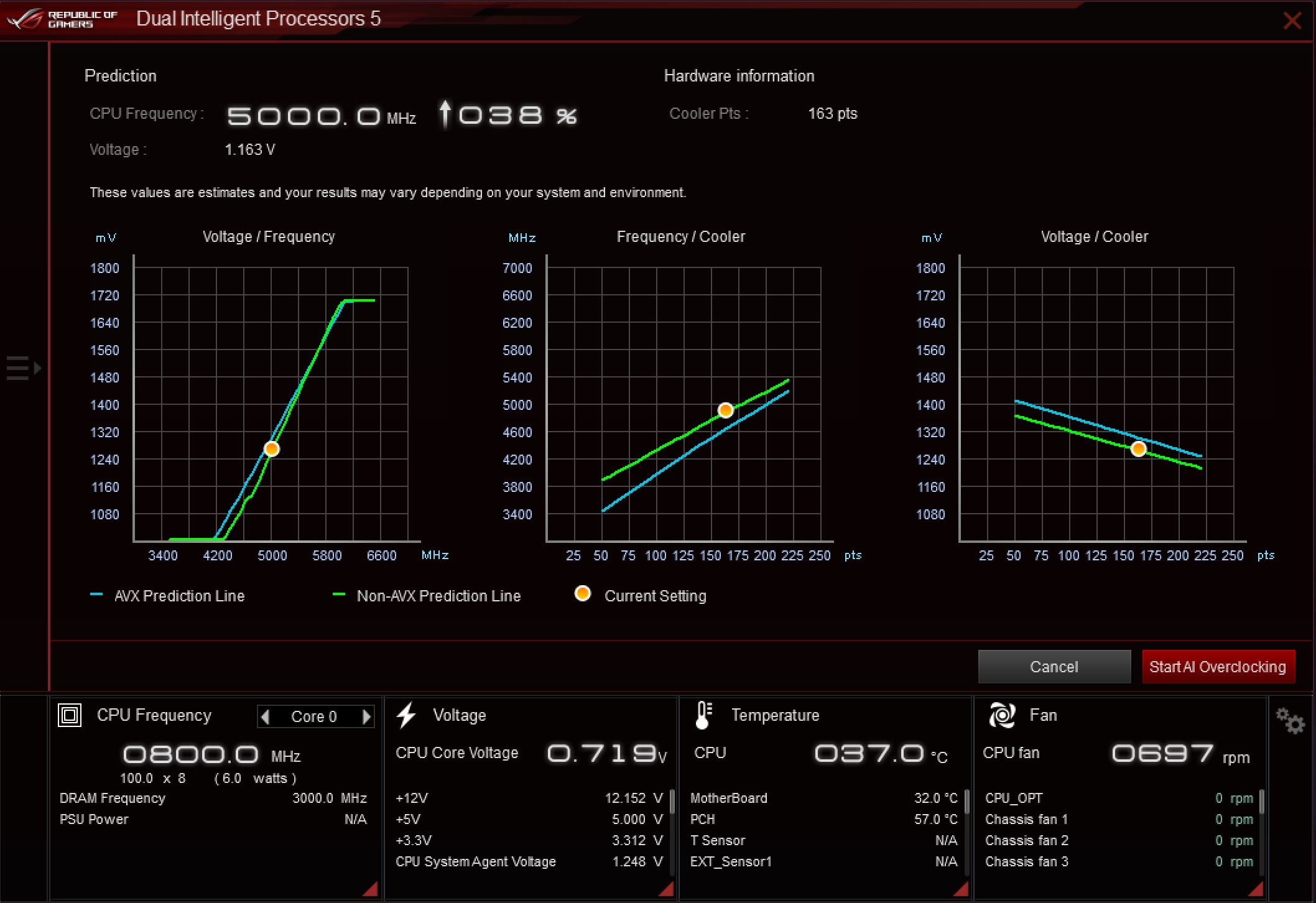This screenshot has width=1316, height=903.
Task: Click the MotherBoard 32.0 °C row
Action: point(824,799)
